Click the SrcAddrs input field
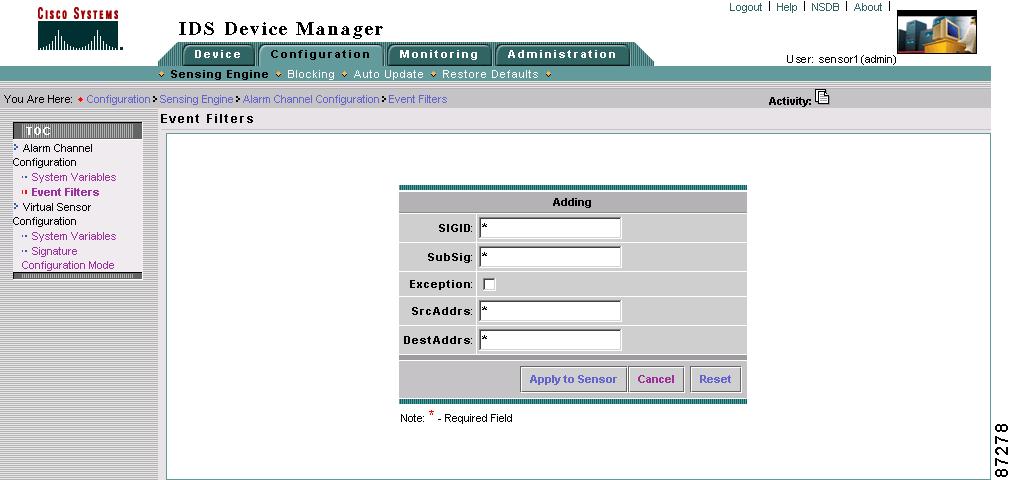The width and height of the screenshot is (1013, 480). coord(550,311)
